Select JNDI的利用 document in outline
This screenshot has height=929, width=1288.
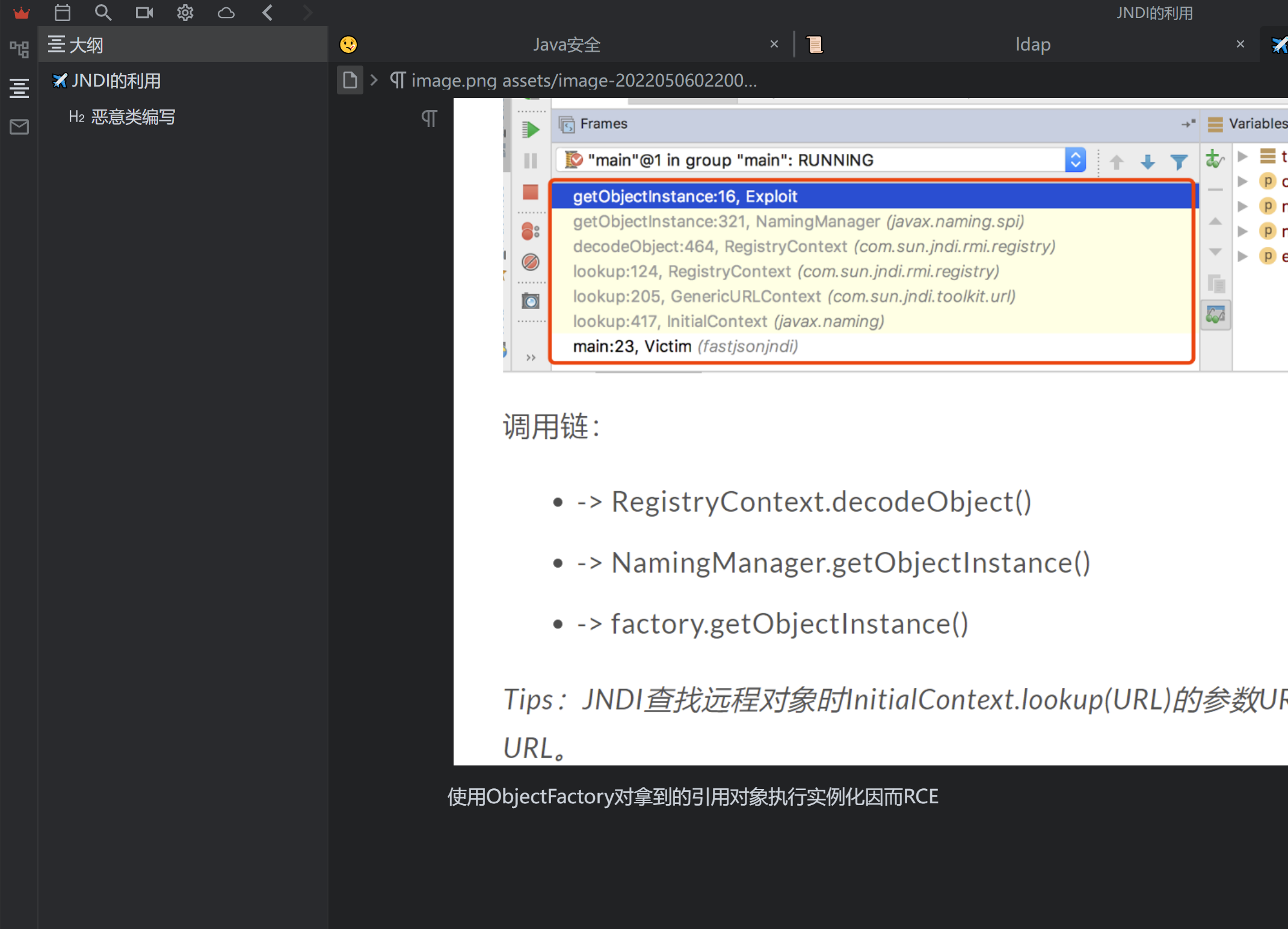(x=116, y=81)
